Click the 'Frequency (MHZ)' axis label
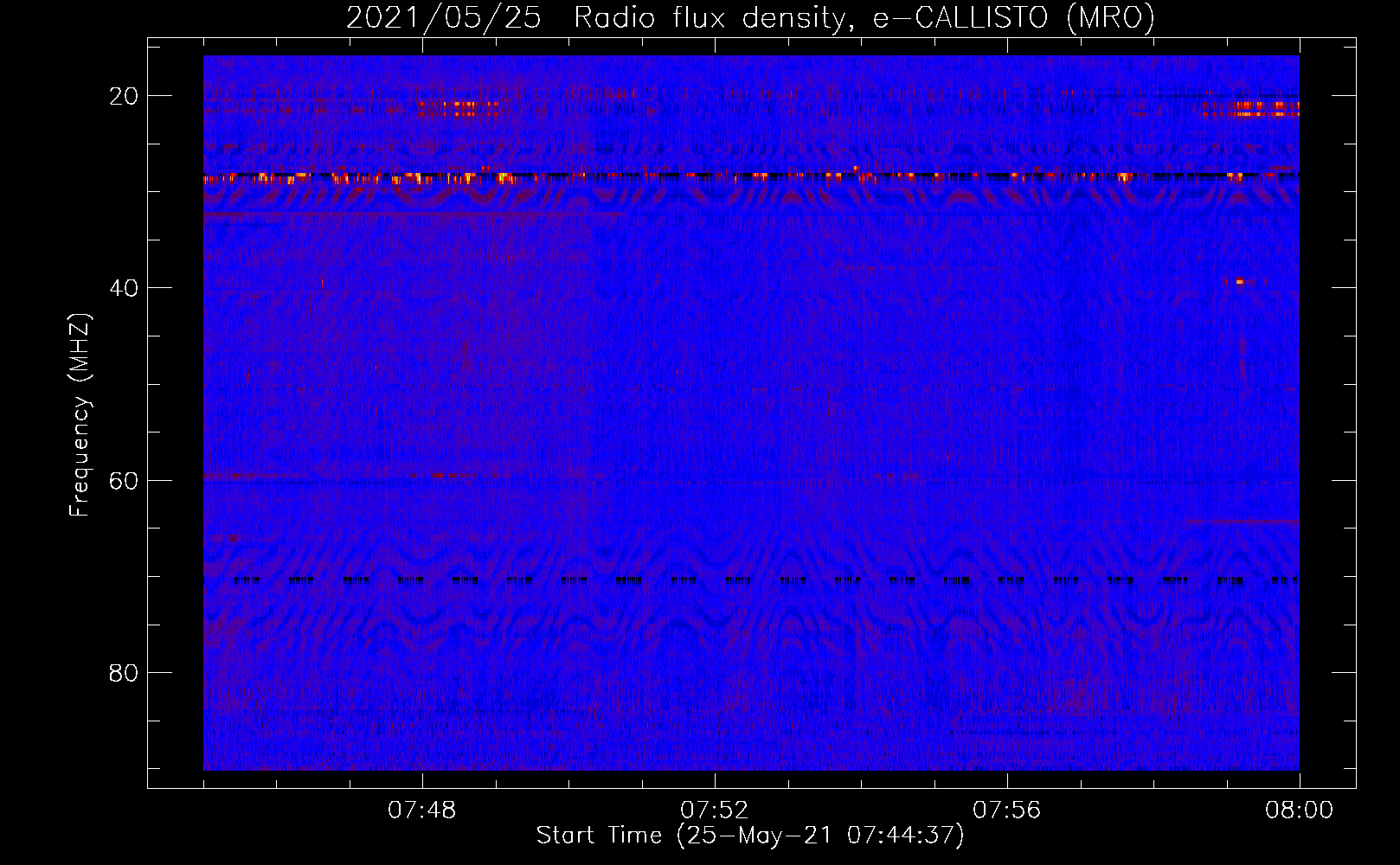The height and width of the screenshot is (865, 1400). click(80, 415)
